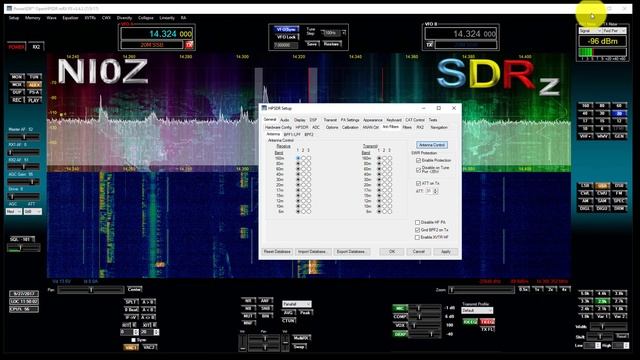Adjust the AGC Gain slider
The image size is (640, 360).
24,182
